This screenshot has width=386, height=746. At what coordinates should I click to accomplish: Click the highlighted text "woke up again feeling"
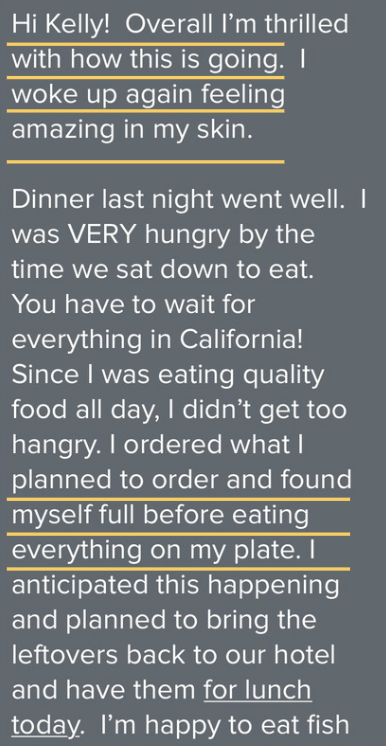click(148, 95)
